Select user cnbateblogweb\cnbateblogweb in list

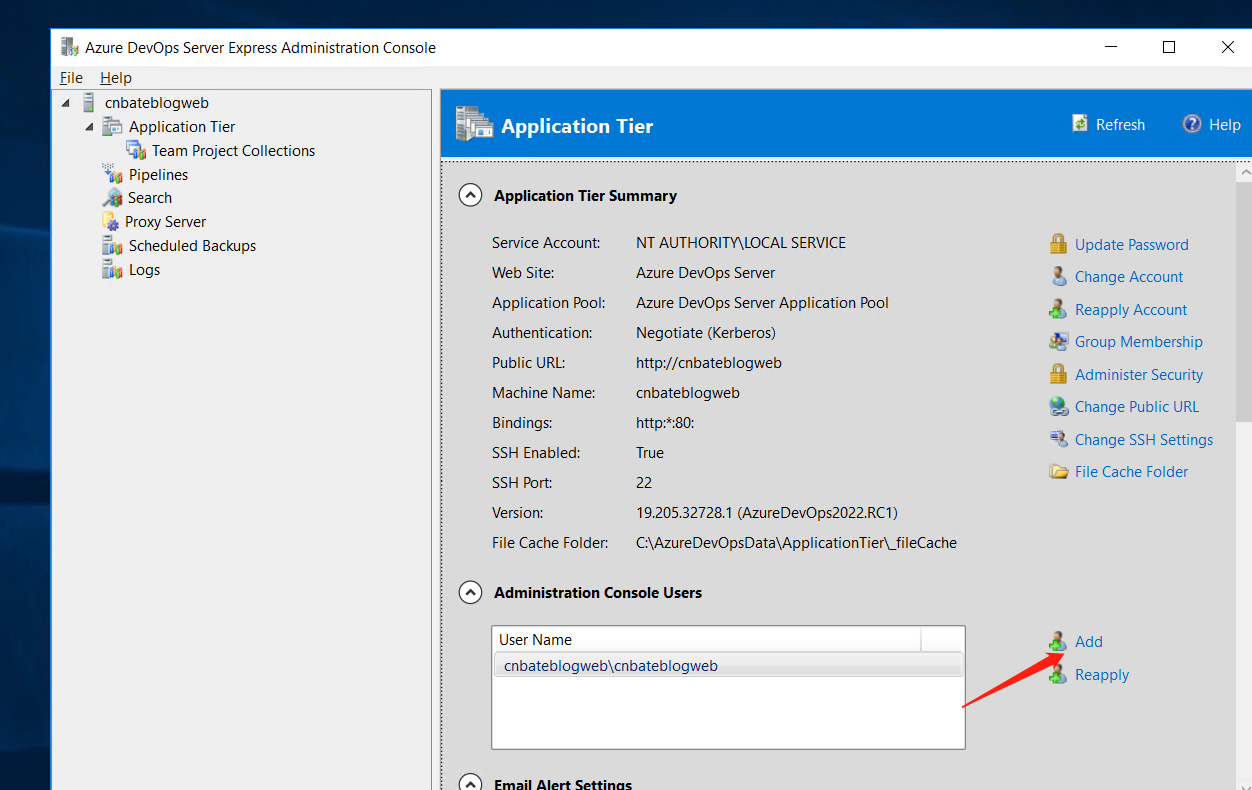coord(728,666)
